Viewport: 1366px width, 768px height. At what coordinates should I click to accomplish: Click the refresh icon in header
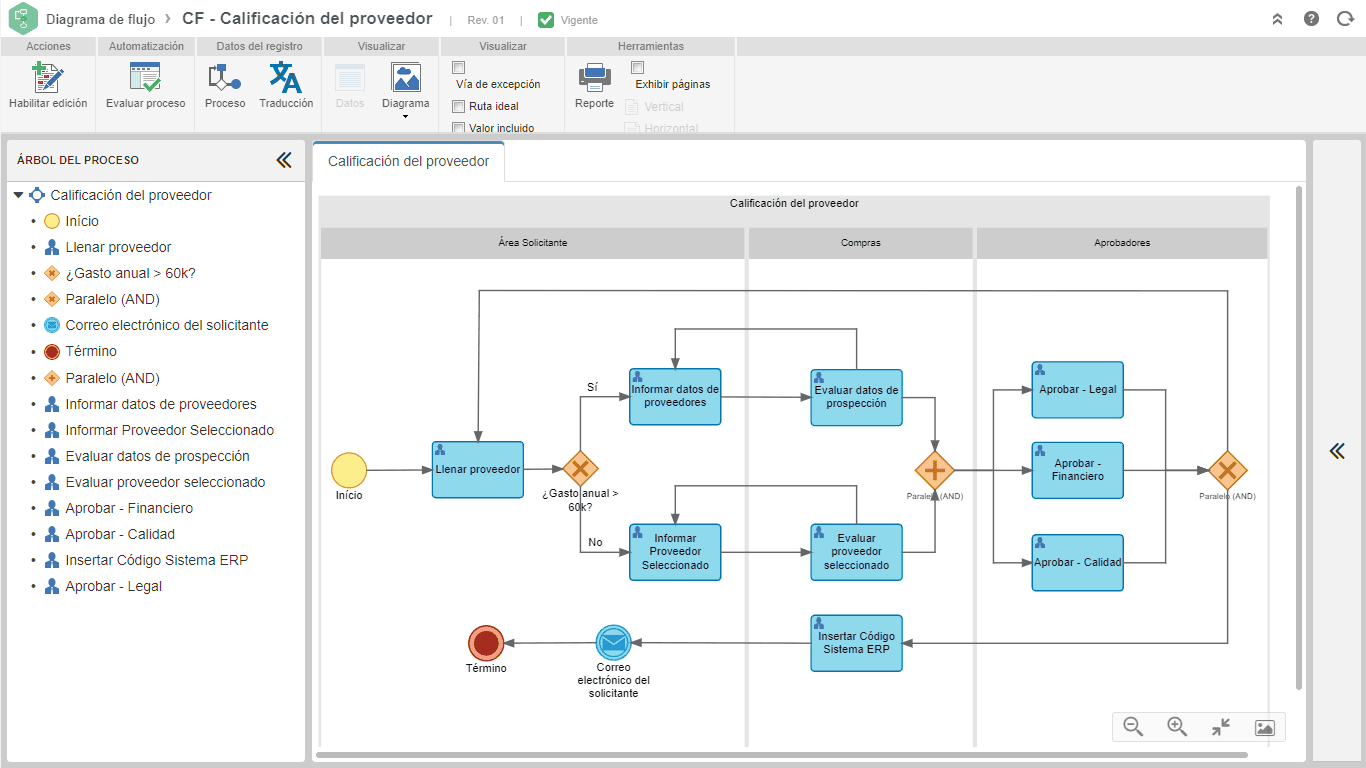1345,19
